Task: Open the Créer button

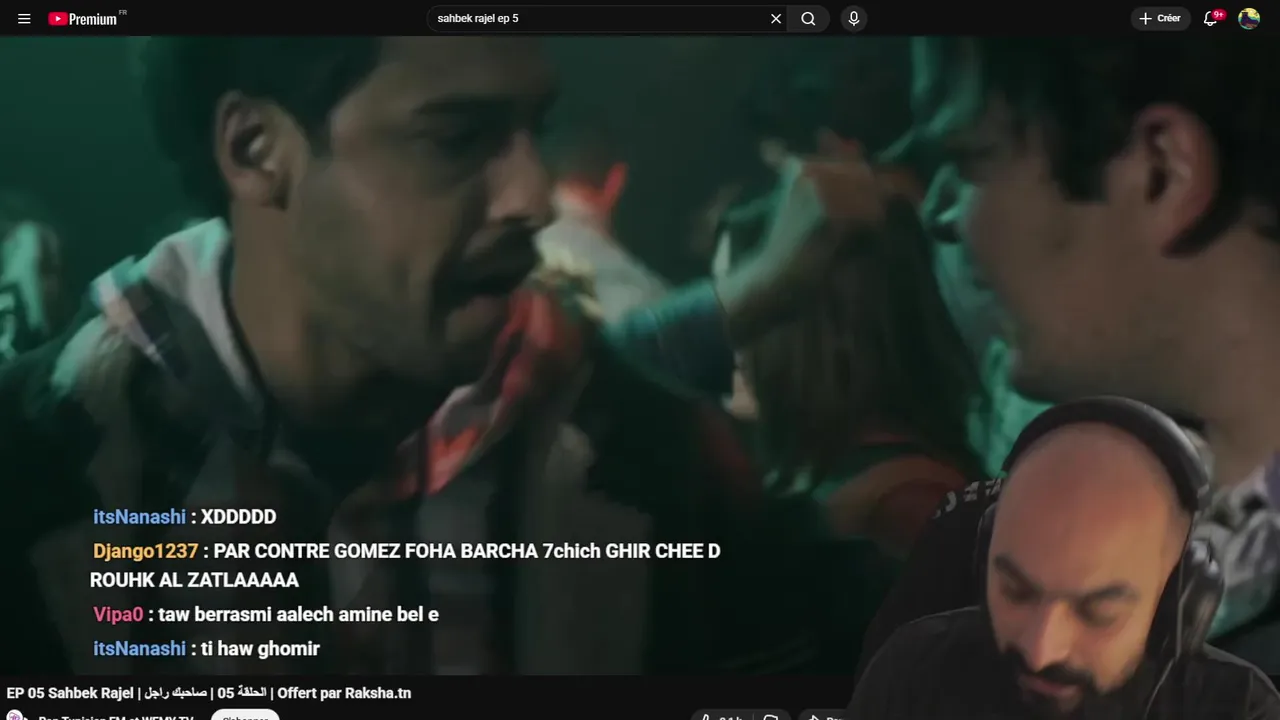Action: (1160, 18)
